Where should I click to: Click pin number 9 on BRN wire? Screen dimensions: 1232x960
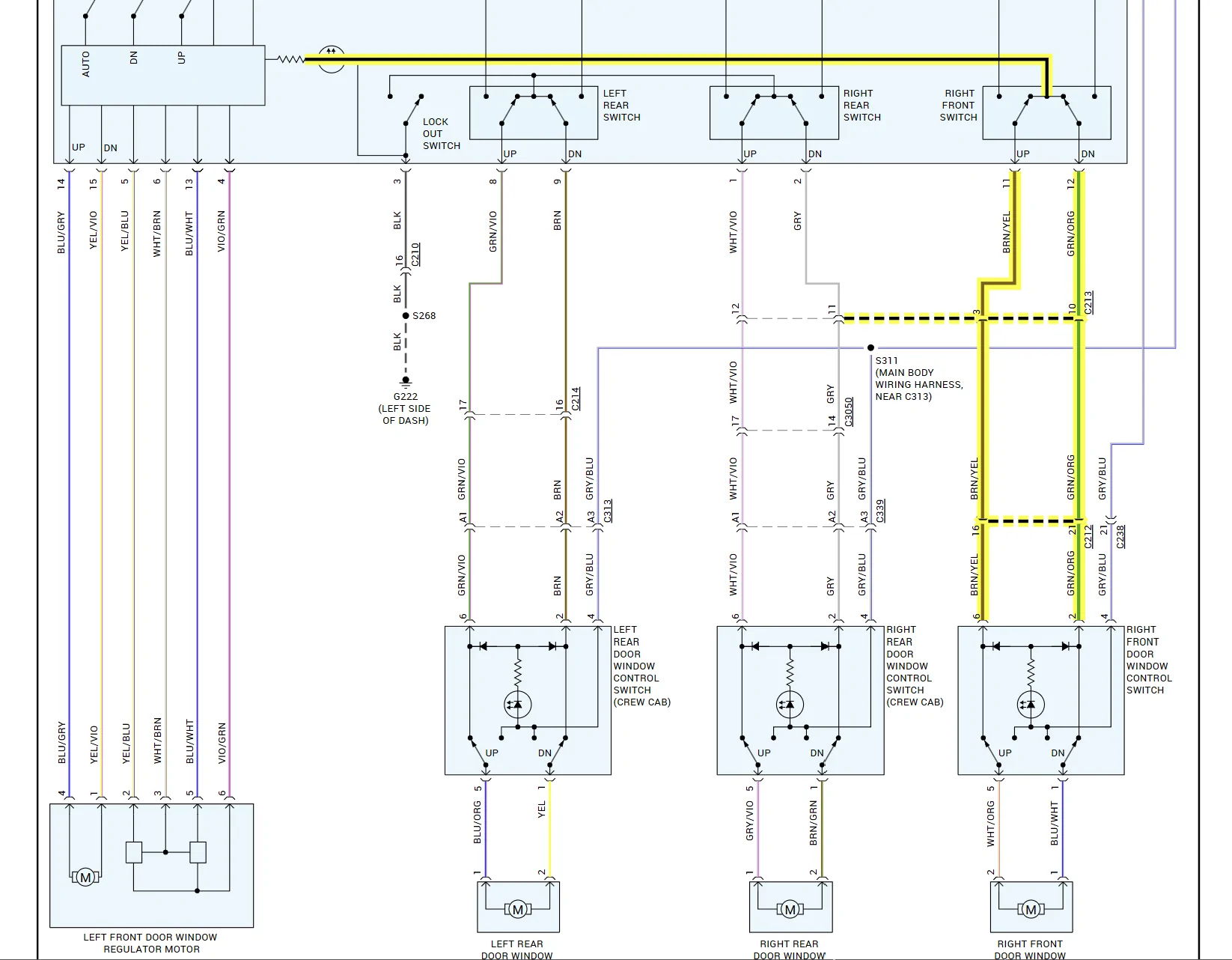tap(558, 181)
